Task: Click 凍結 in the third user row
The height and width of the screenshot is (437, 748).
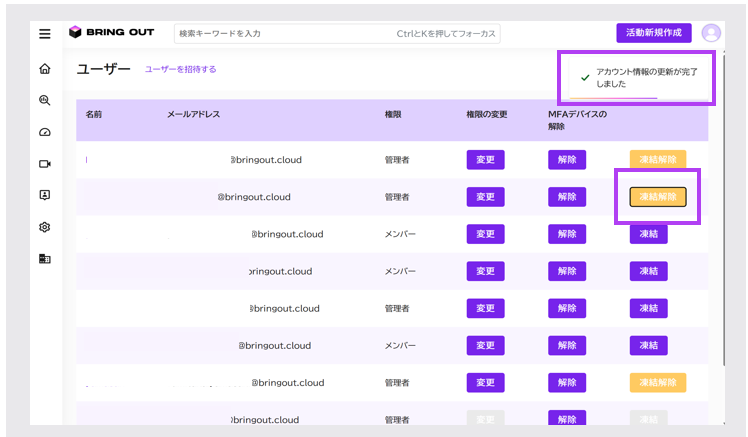Action: pyautogui.click(x=648, y=234)
